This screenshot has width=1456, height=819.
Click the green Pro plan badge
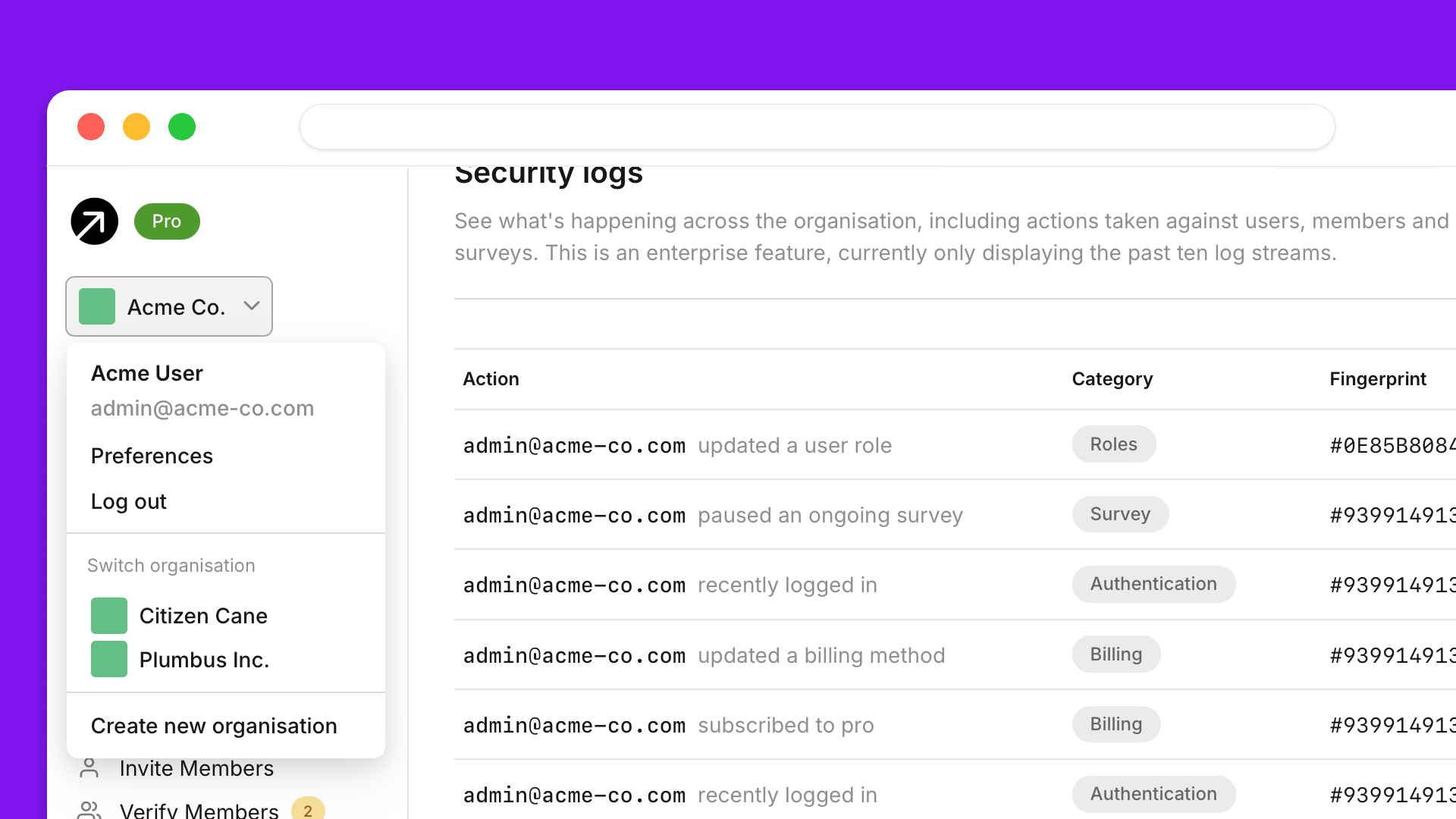167,221
